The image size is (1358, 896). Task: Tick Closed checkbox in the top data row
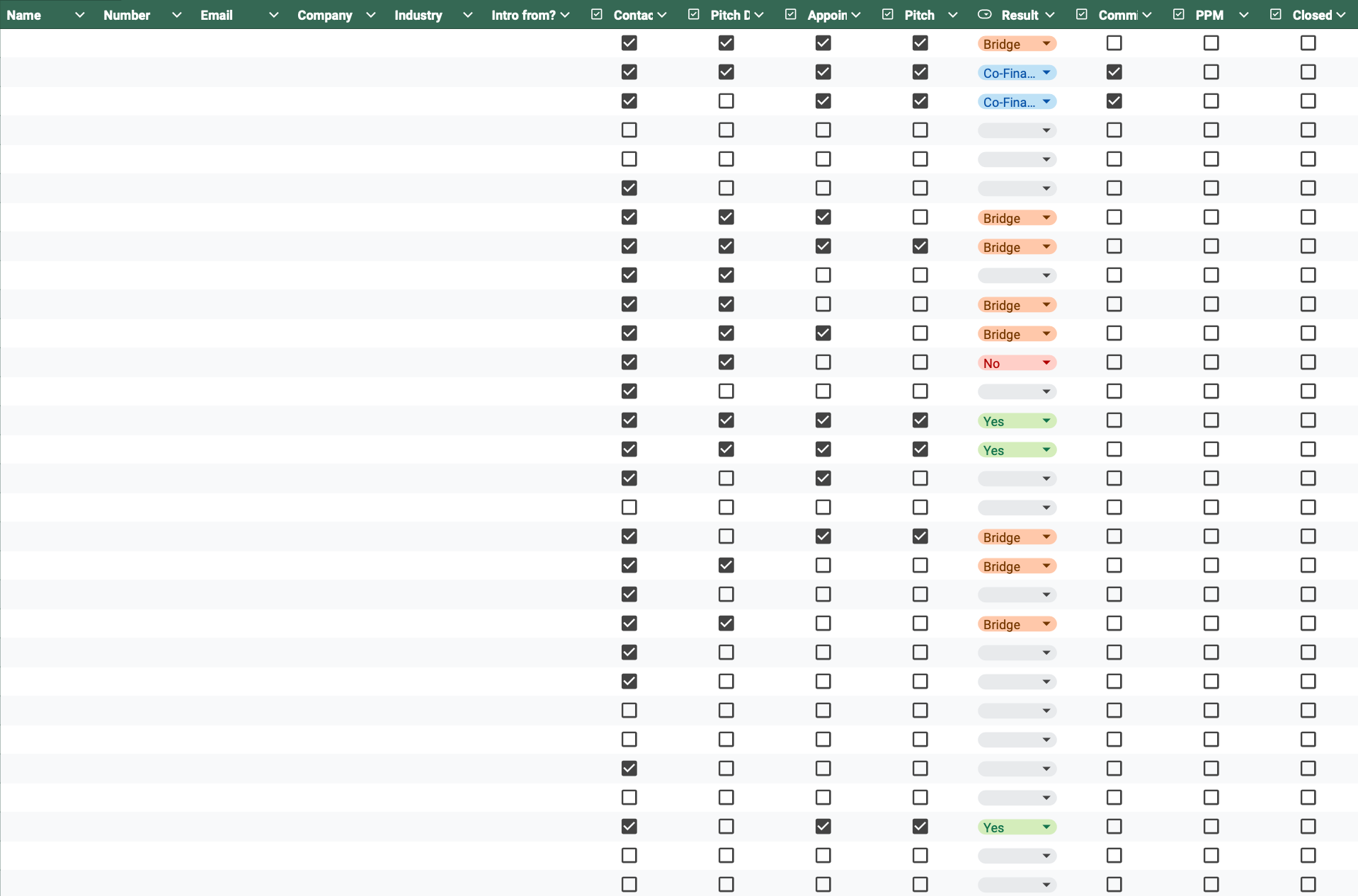1308,43
